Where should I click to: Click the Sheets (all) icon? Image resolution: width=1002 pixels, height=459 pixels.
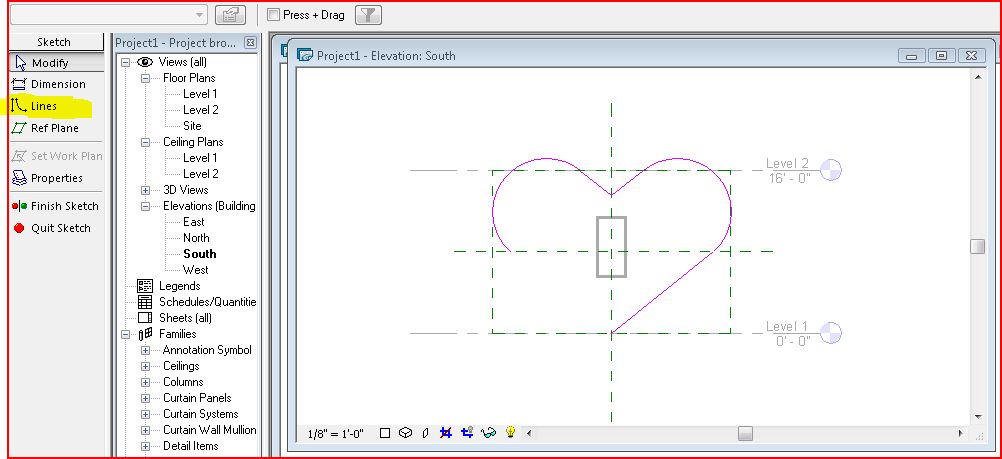[x=145, y=318]
